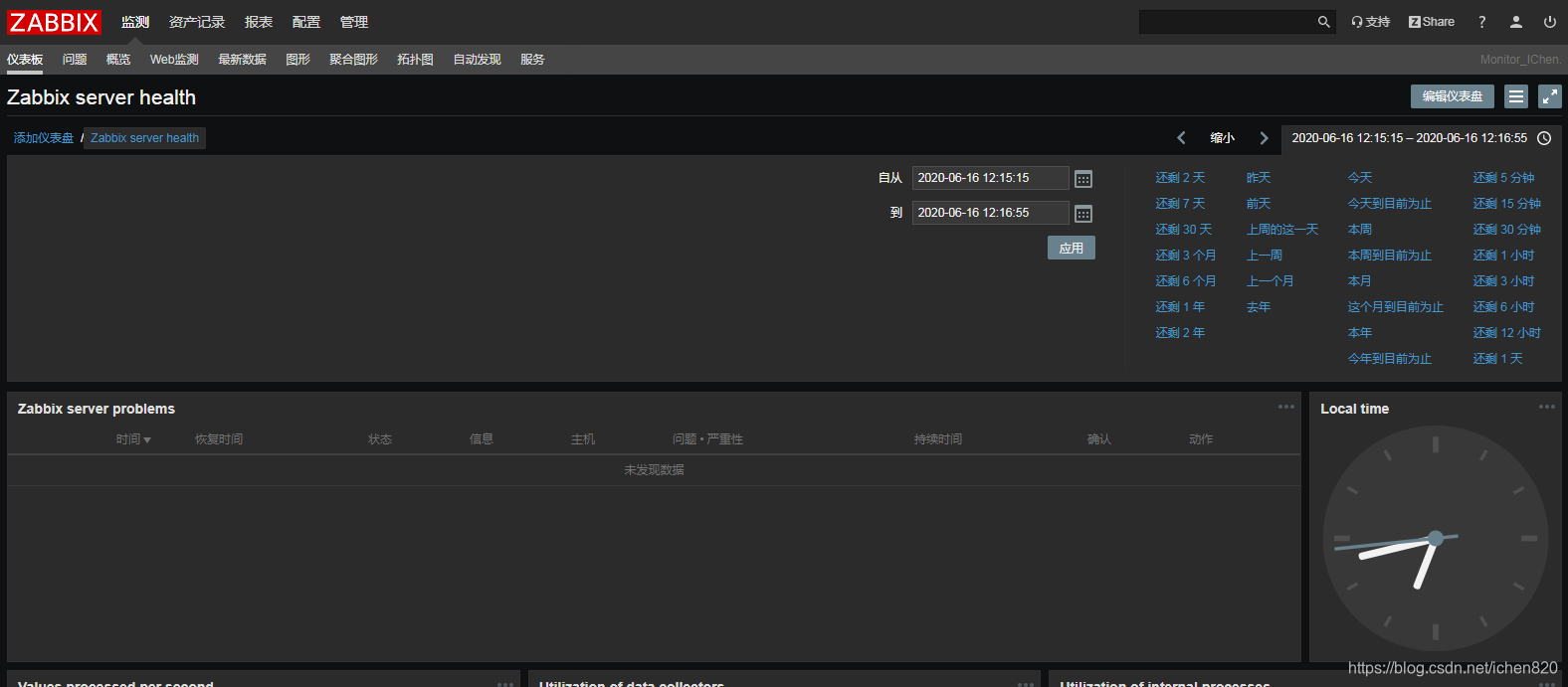Go to the Problems submenu
Image resolution: width=1568 pixels, height=687 pixels.
(75, 60)
